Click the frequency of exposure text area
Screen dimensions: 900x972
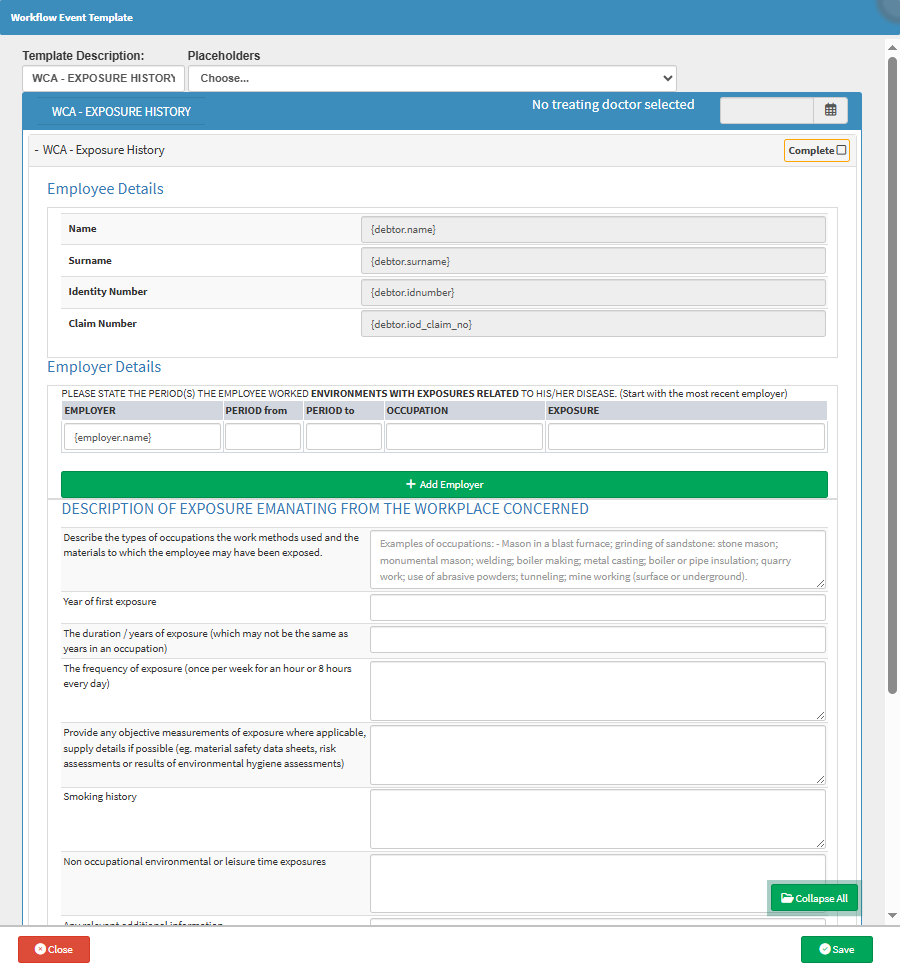(597, 690)
